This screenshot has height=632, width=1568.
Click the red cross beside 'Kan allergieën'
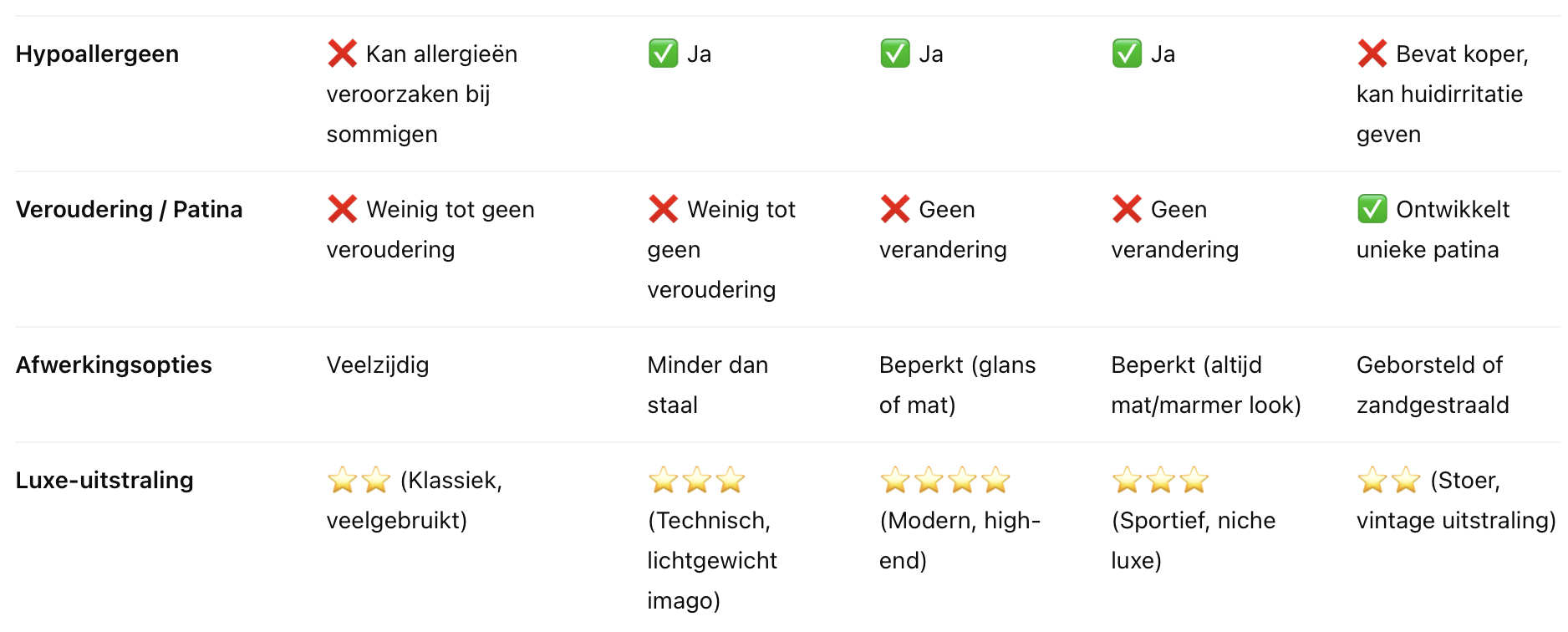click(x=343, y=54)
